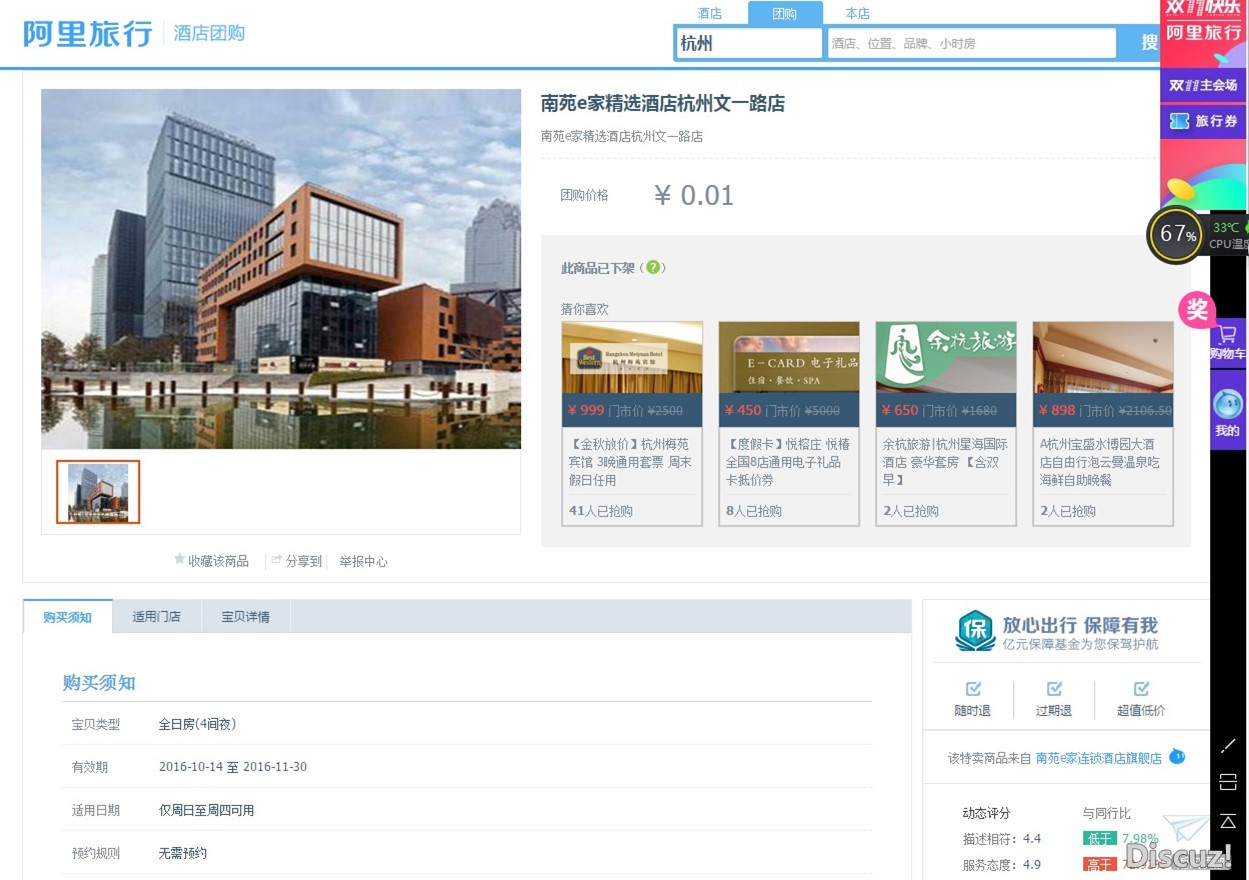Click the pencil edit icon in side strip
Viewport: 1249px width, 880px height.
1229,746
